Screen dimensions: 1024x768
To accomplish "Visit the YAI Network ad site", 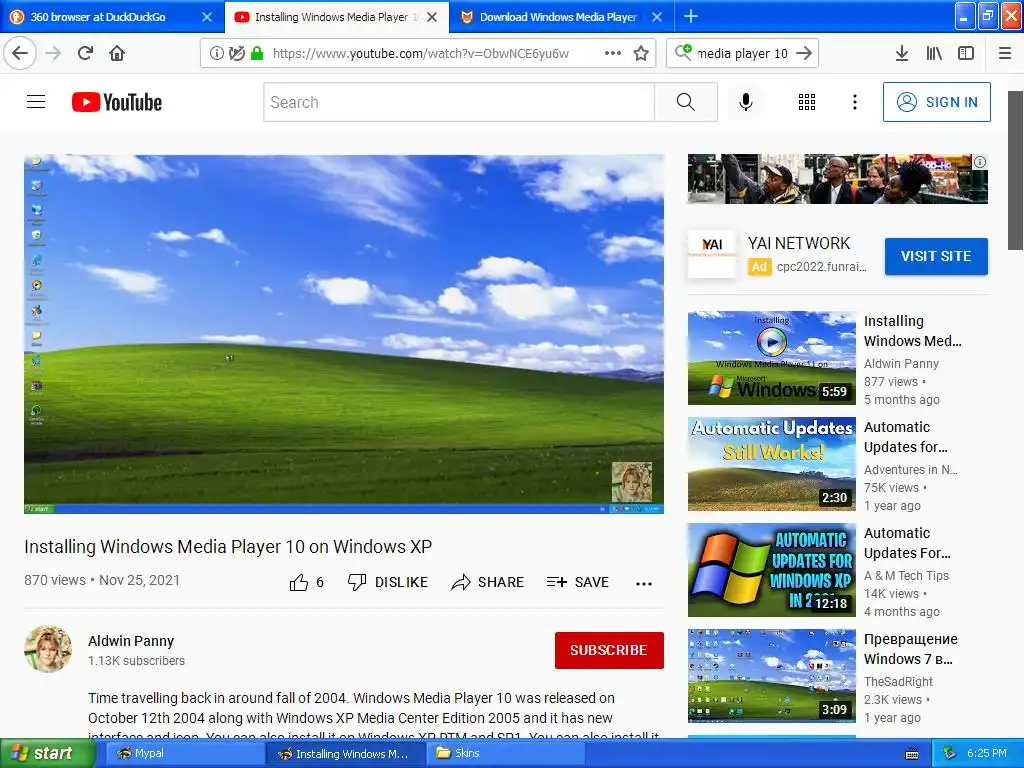I will [x=936, y=256].
